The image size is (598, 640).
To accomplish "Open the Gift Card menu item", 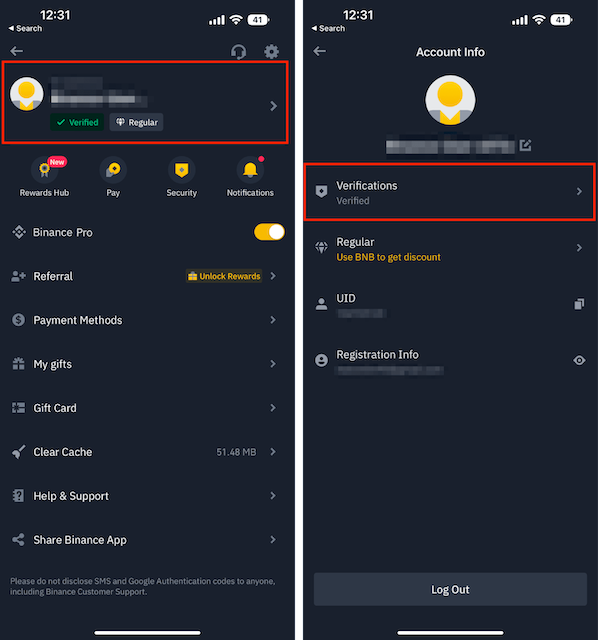I will point(147,408).
